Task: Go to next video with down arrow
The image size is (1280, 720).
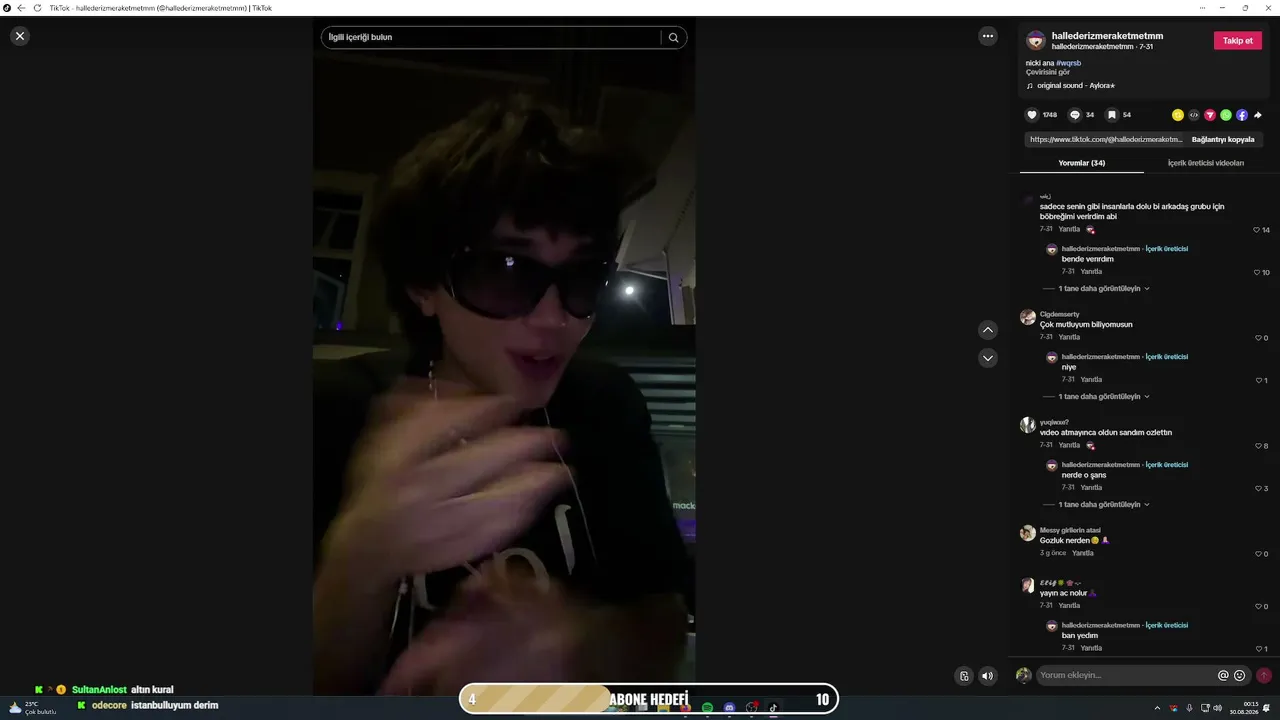Action: coord(988,358)
